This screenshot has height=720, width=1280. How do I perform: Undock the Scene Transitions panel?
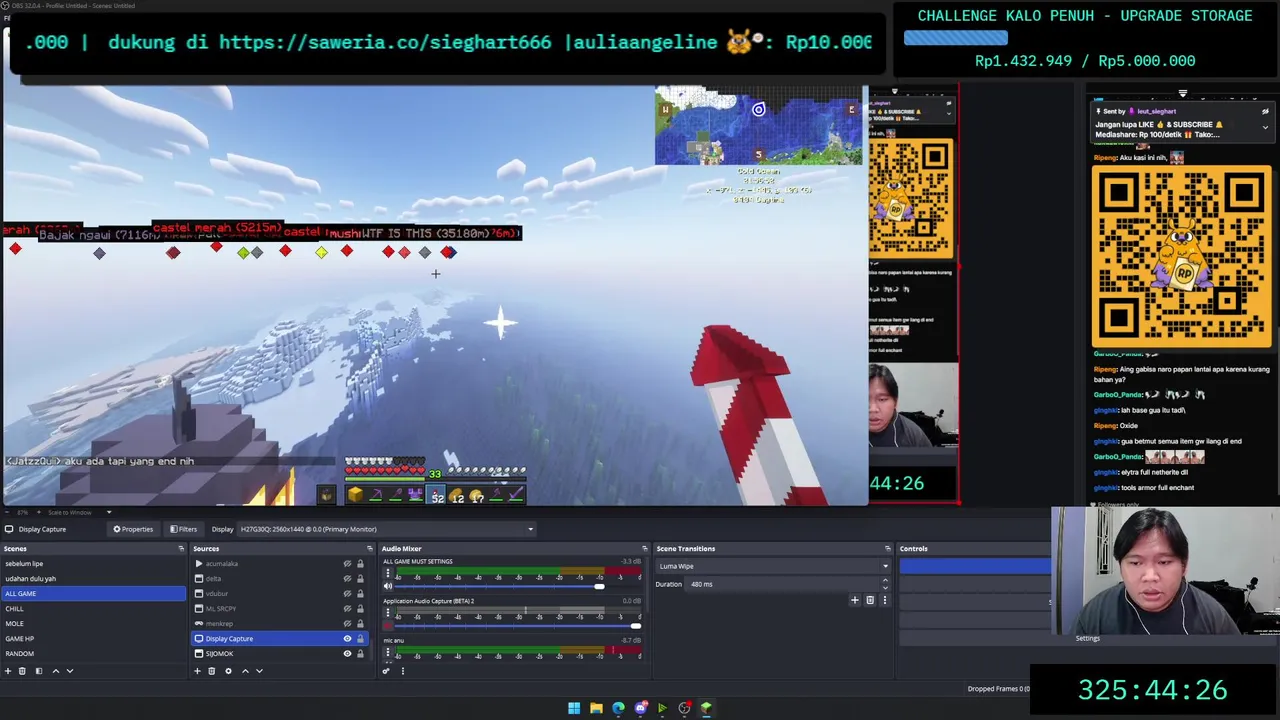pyautogui.click(x=887, y=548)
